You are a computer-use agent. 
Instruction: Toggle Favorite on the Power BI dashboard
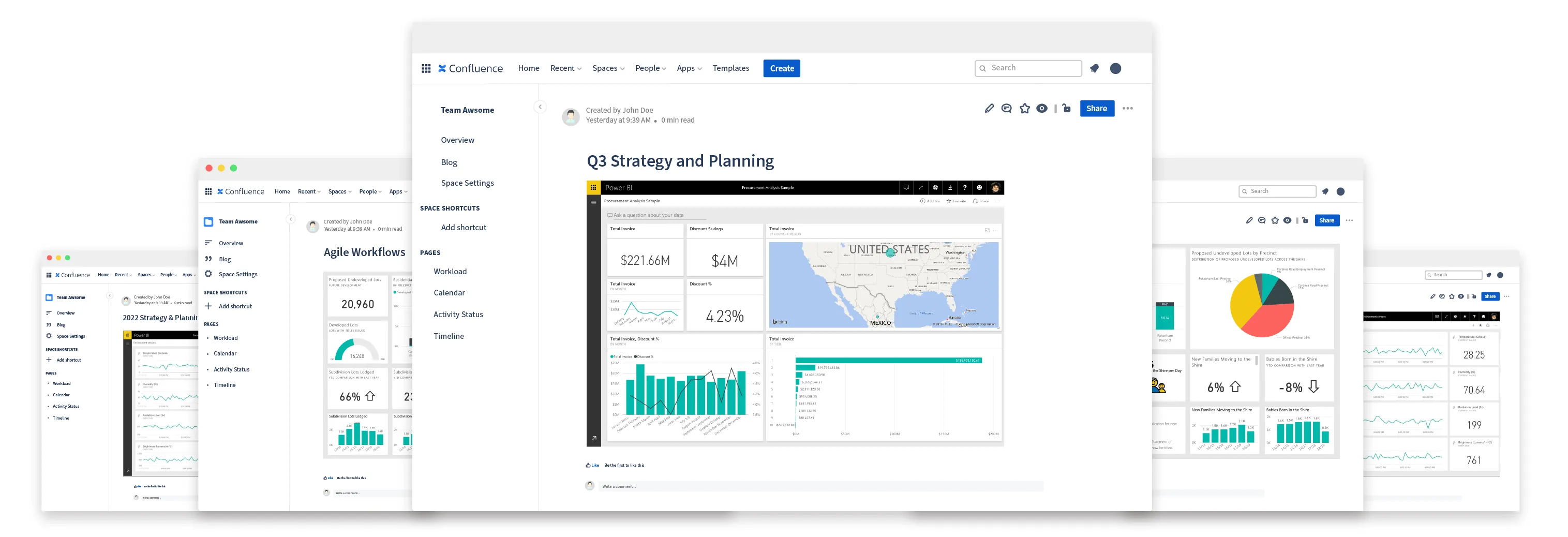955,201
